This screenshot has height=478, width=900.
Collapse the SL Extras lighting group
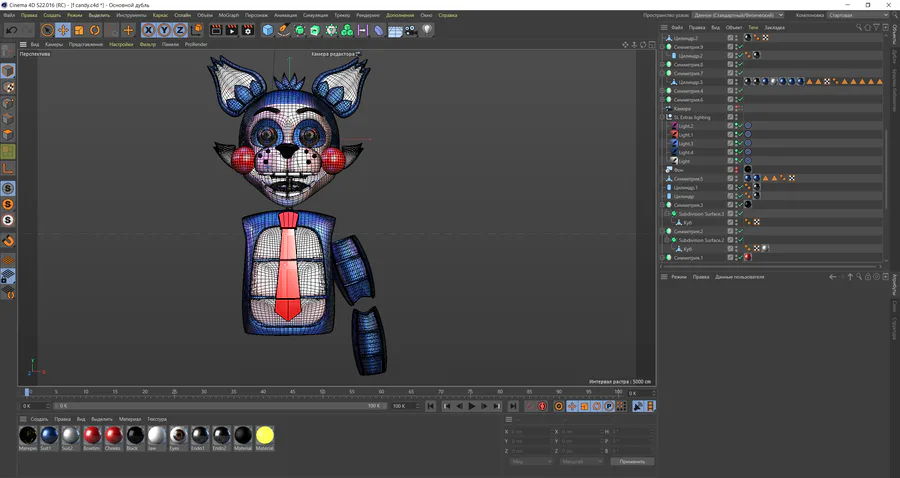coord(662,117)
